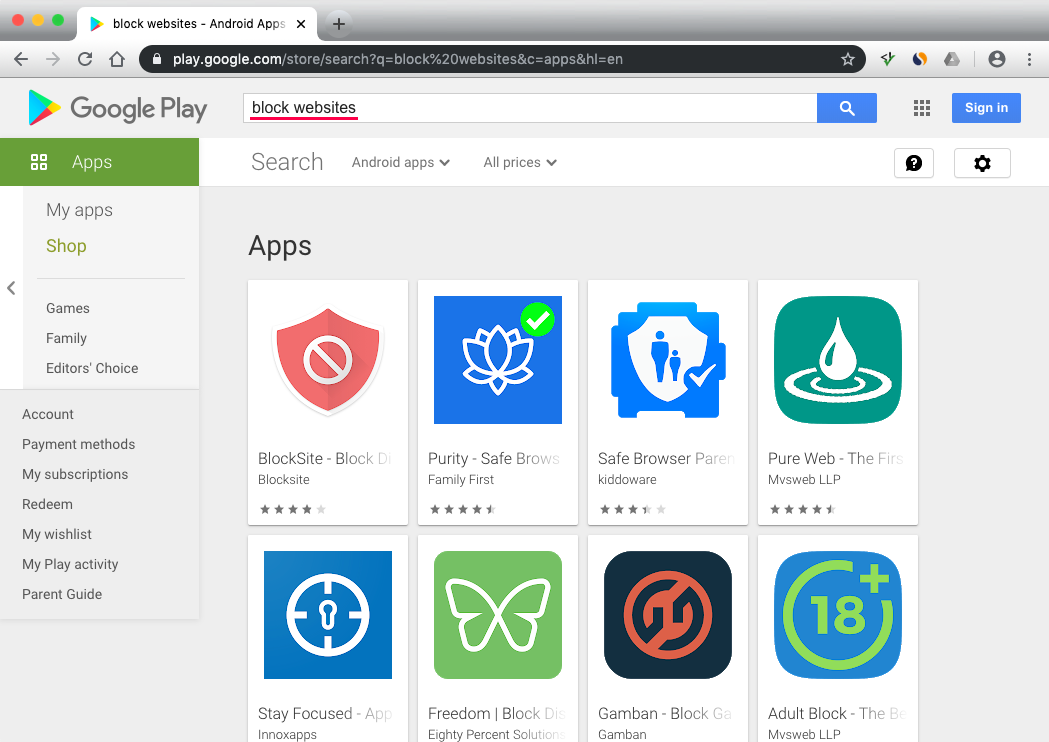Open the Purity lotus app icon
The height and width of the screenshot is (742, 1049).
point(498,360)
